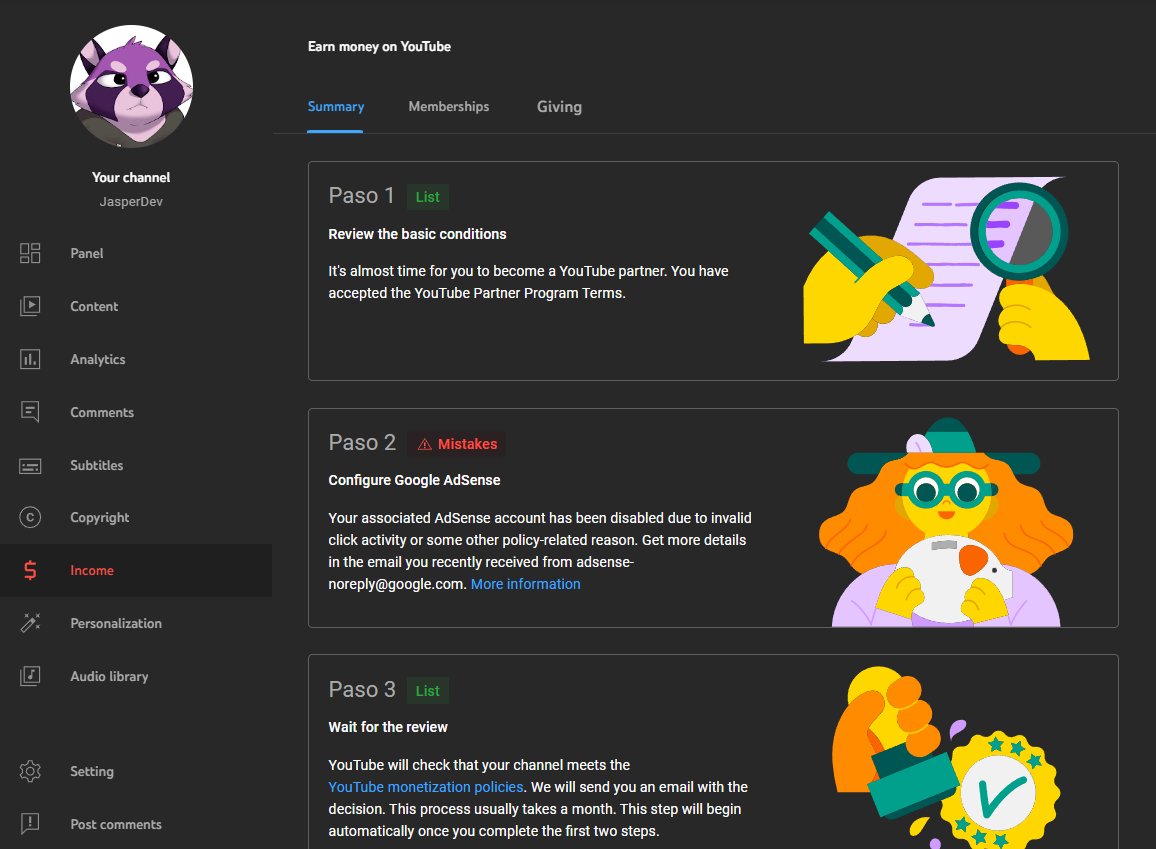Click the Personalization magic wand icon
Screen dimensions: 1156x849
30,623
